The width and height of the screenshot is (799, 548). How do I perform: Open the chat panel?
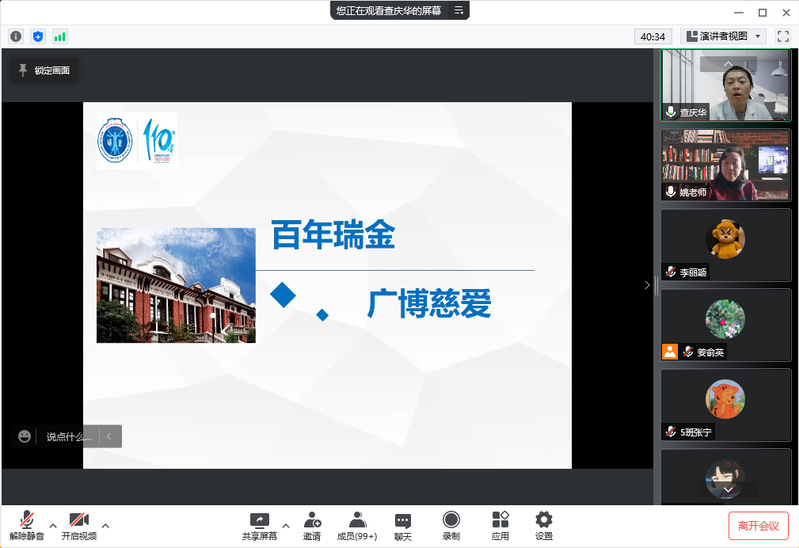403,527
